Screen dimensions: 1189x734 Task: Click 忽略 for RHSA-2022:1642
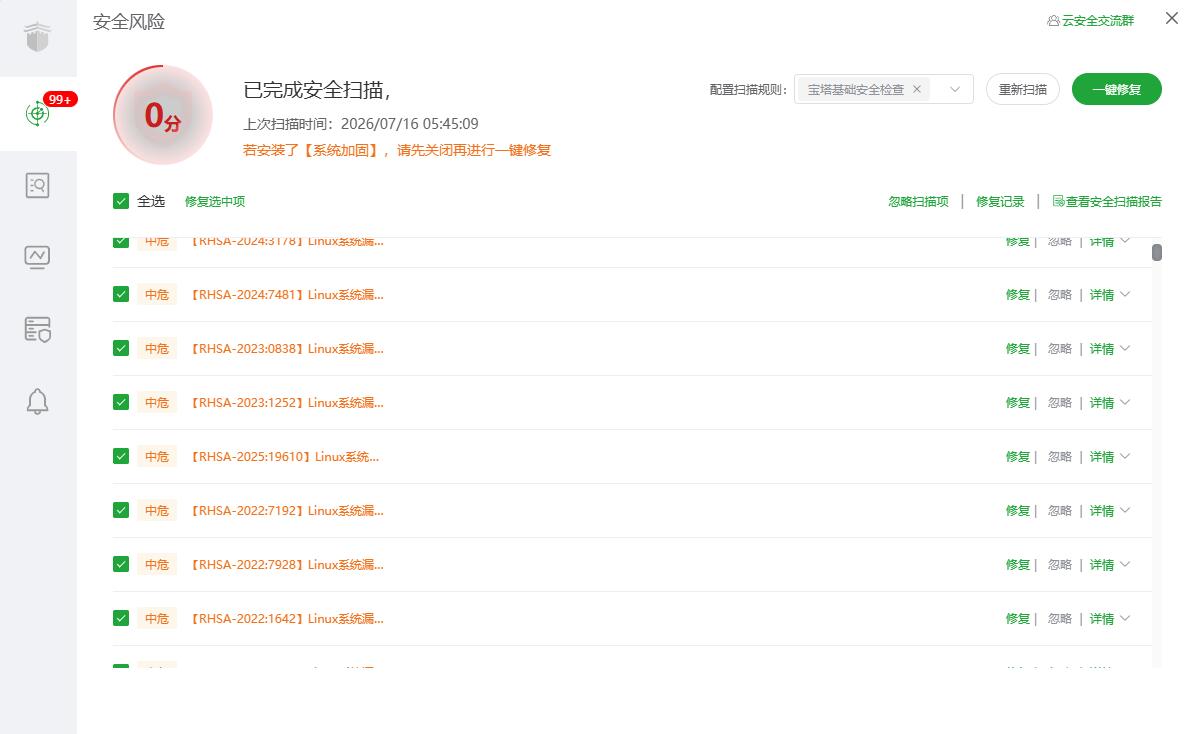click(x=1059, y=619)
